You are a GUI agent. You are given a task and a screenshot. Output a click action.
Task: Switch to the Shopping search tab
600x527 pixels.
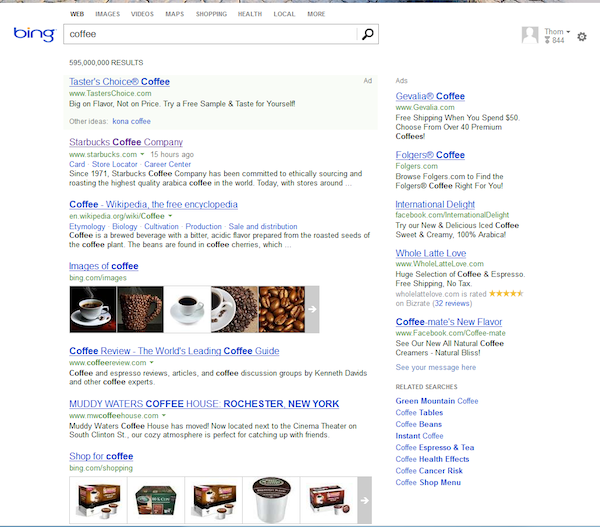point(211,15)
